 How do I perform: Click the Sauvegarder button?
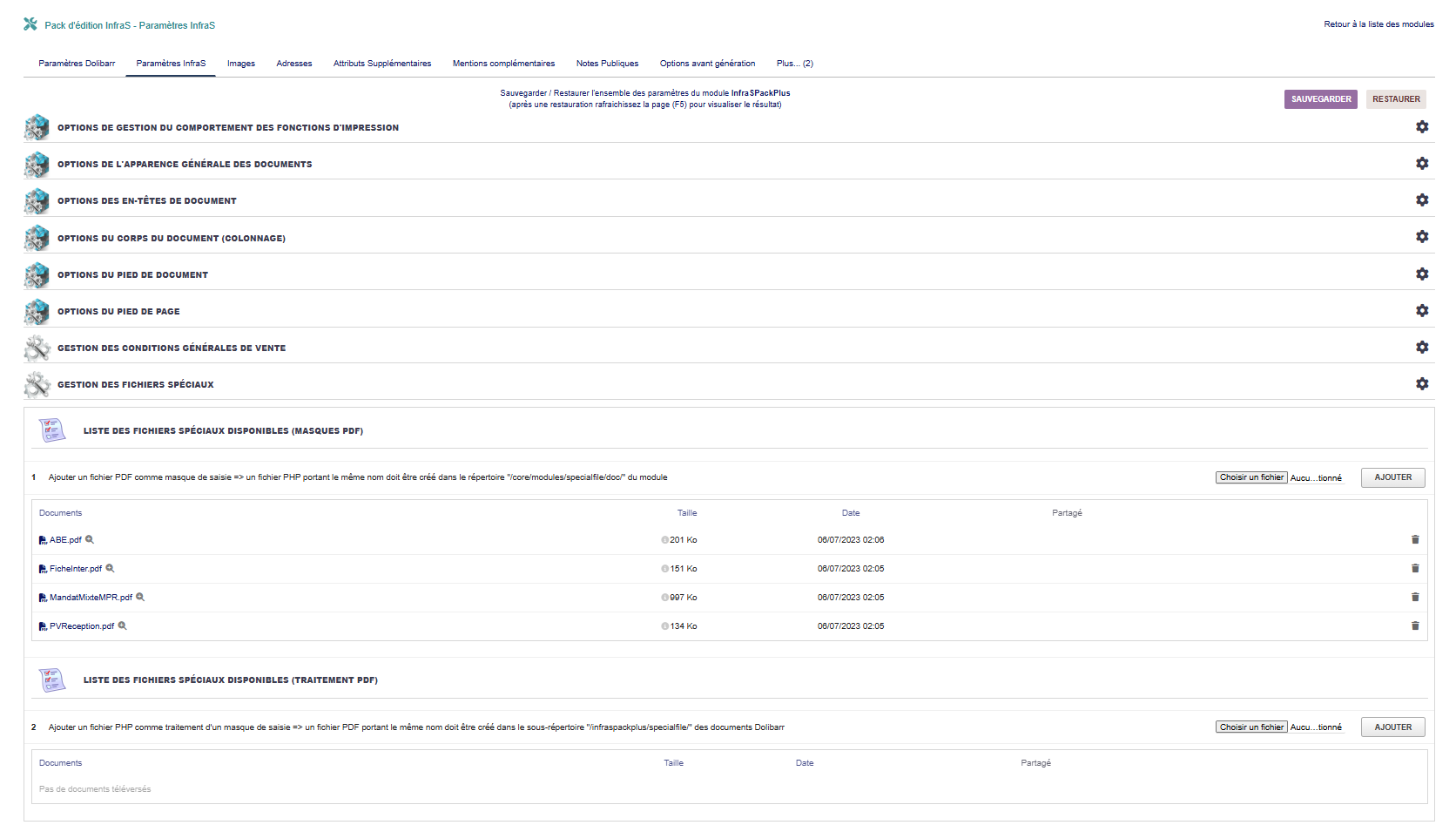(x=1320, y=99)
